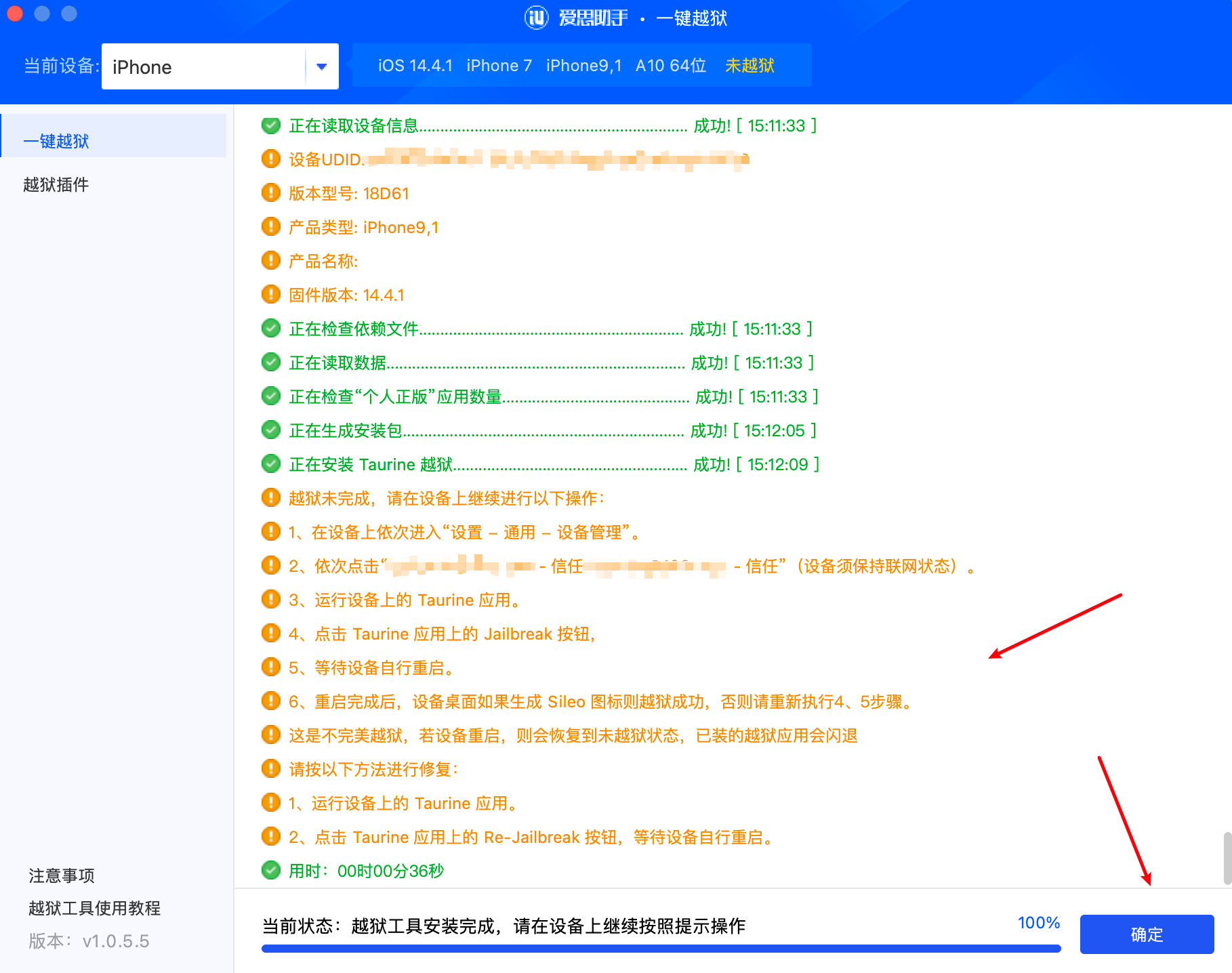
Task: Click the 版本型号: 18D61 log line
Action: [x=349, y=193]
